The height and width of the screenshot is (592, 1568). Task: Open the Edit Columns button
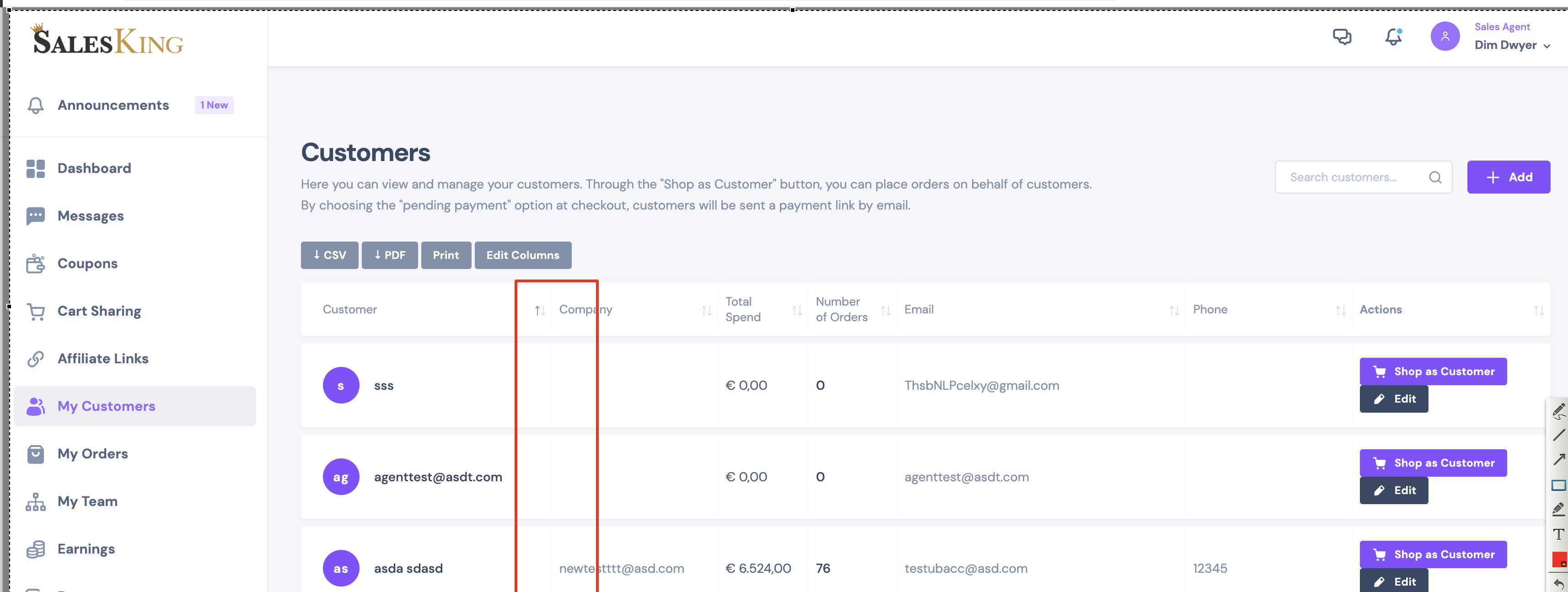(522, 254)
